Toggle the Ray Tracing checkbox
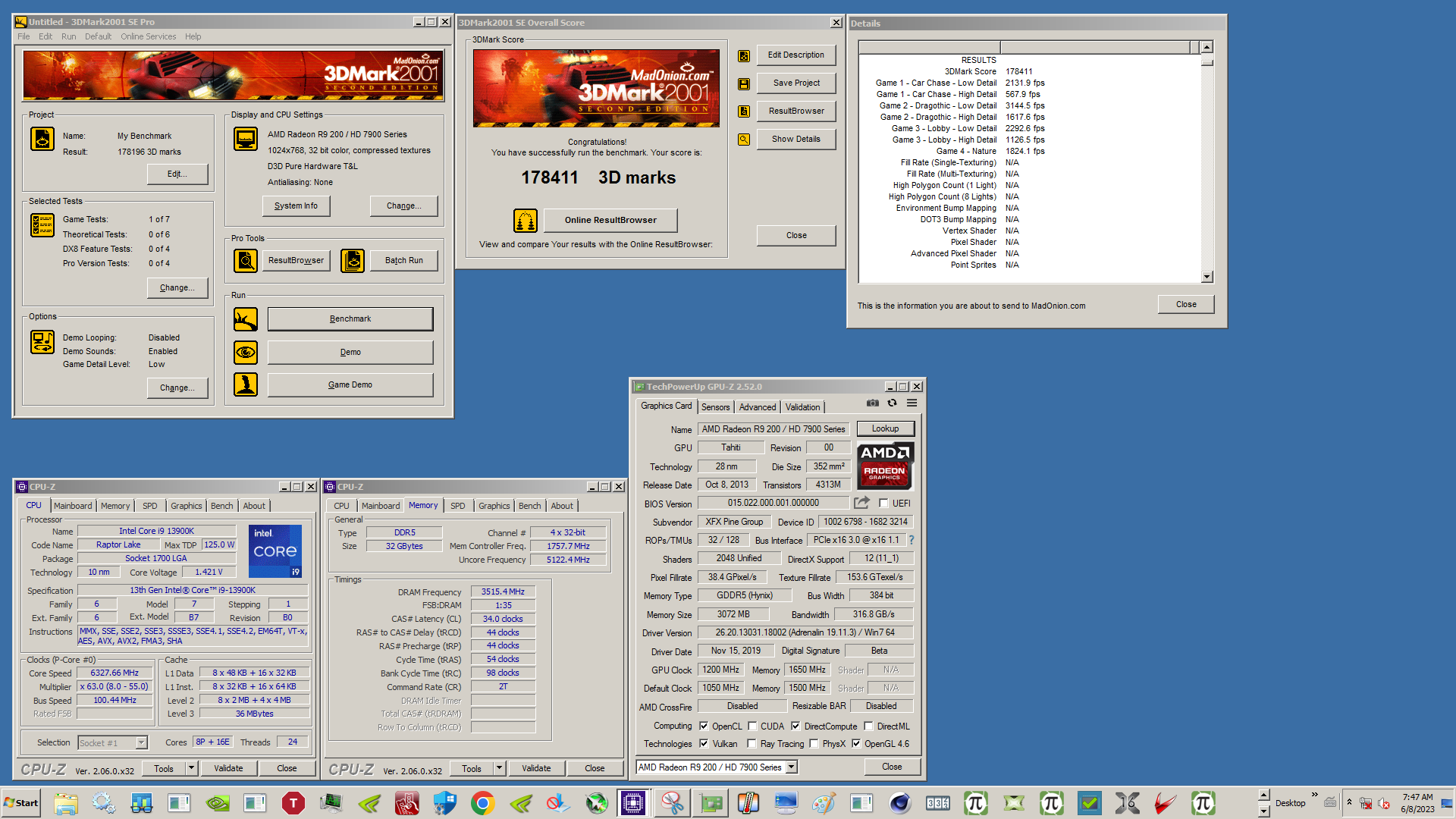 (752, 743)
